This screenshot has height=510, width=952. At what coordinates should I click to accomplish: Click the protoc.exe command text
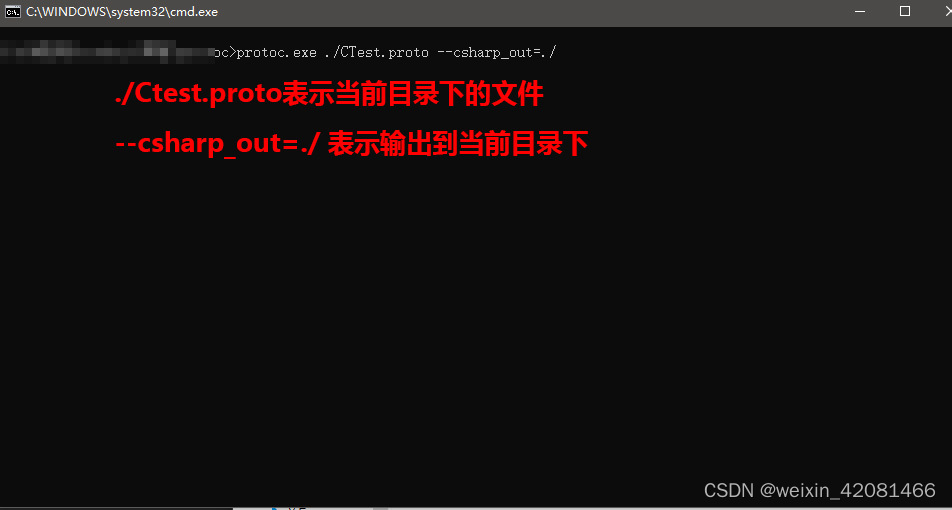tap(276, 53)
